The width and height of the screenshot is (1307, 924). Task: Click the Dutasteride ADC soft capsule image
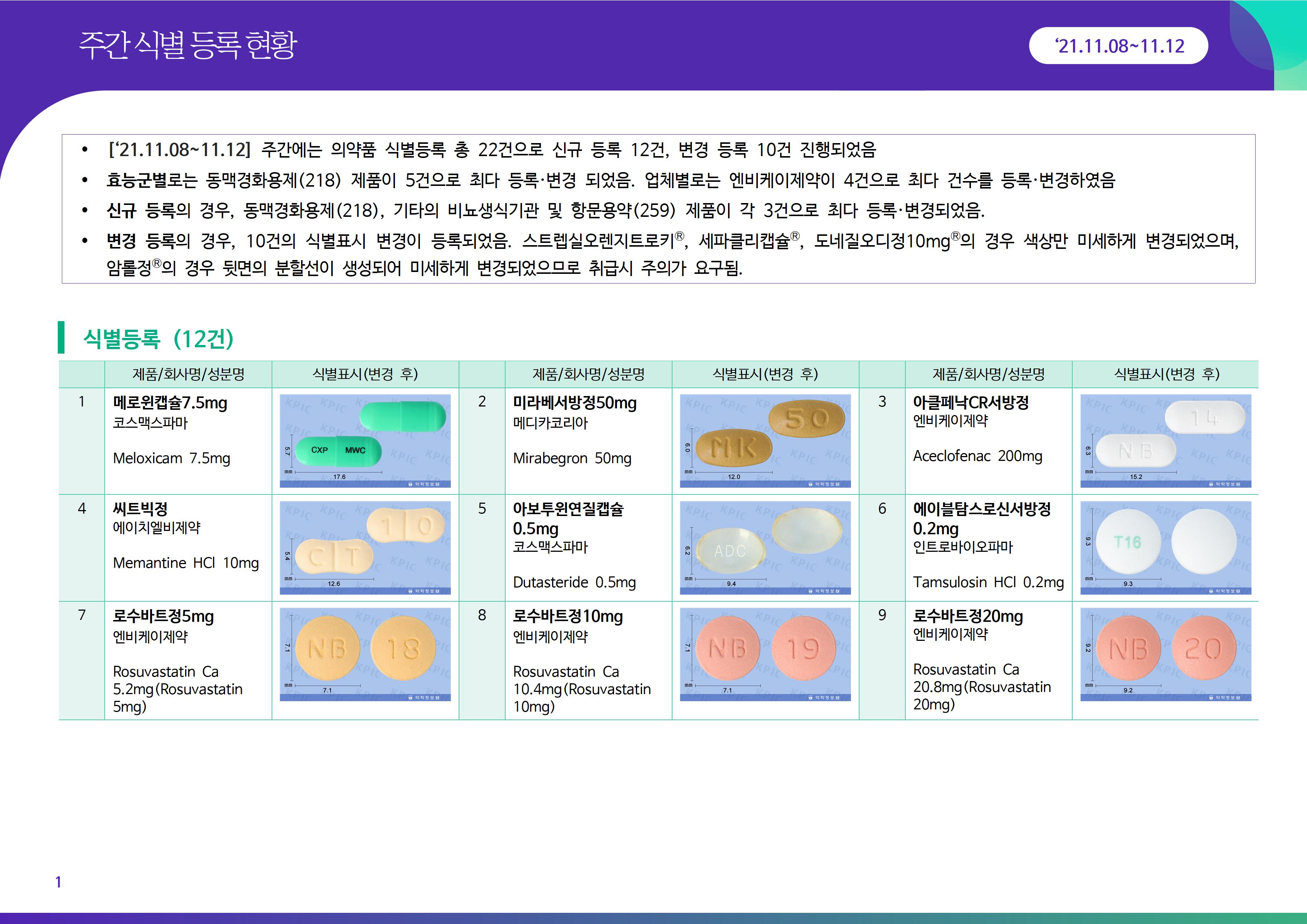pyautogui.click(x=765, y=547)
